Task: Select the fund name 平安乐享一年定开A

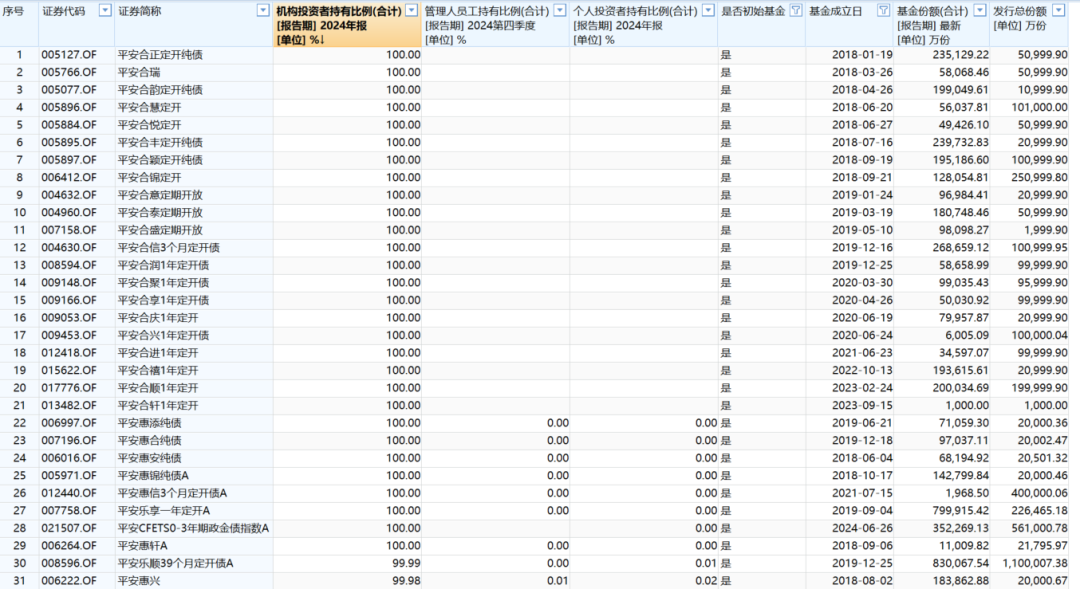Action: (x=164, y=510)
